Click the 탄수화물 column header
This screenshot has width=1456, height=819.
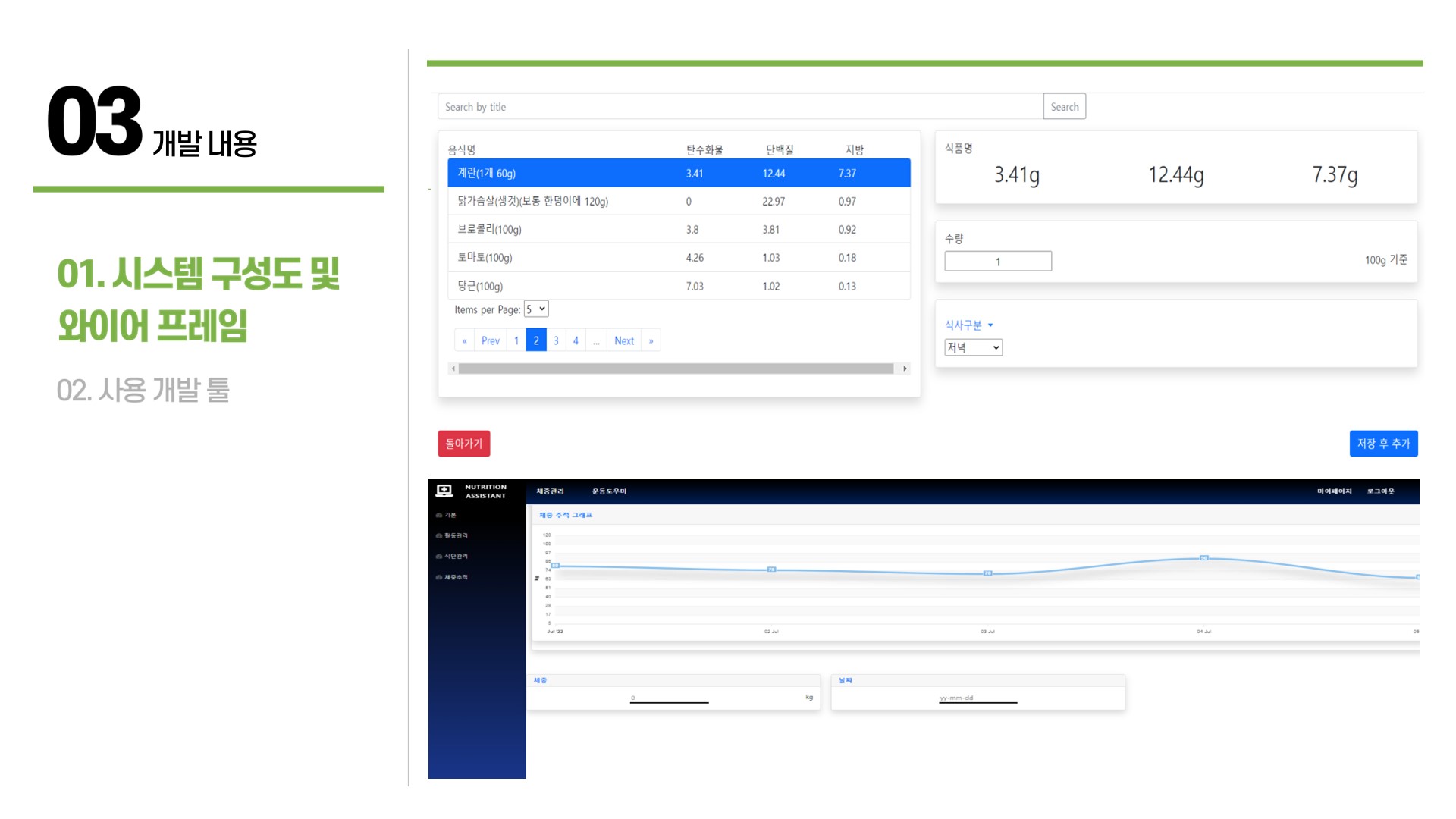[704, 150]
